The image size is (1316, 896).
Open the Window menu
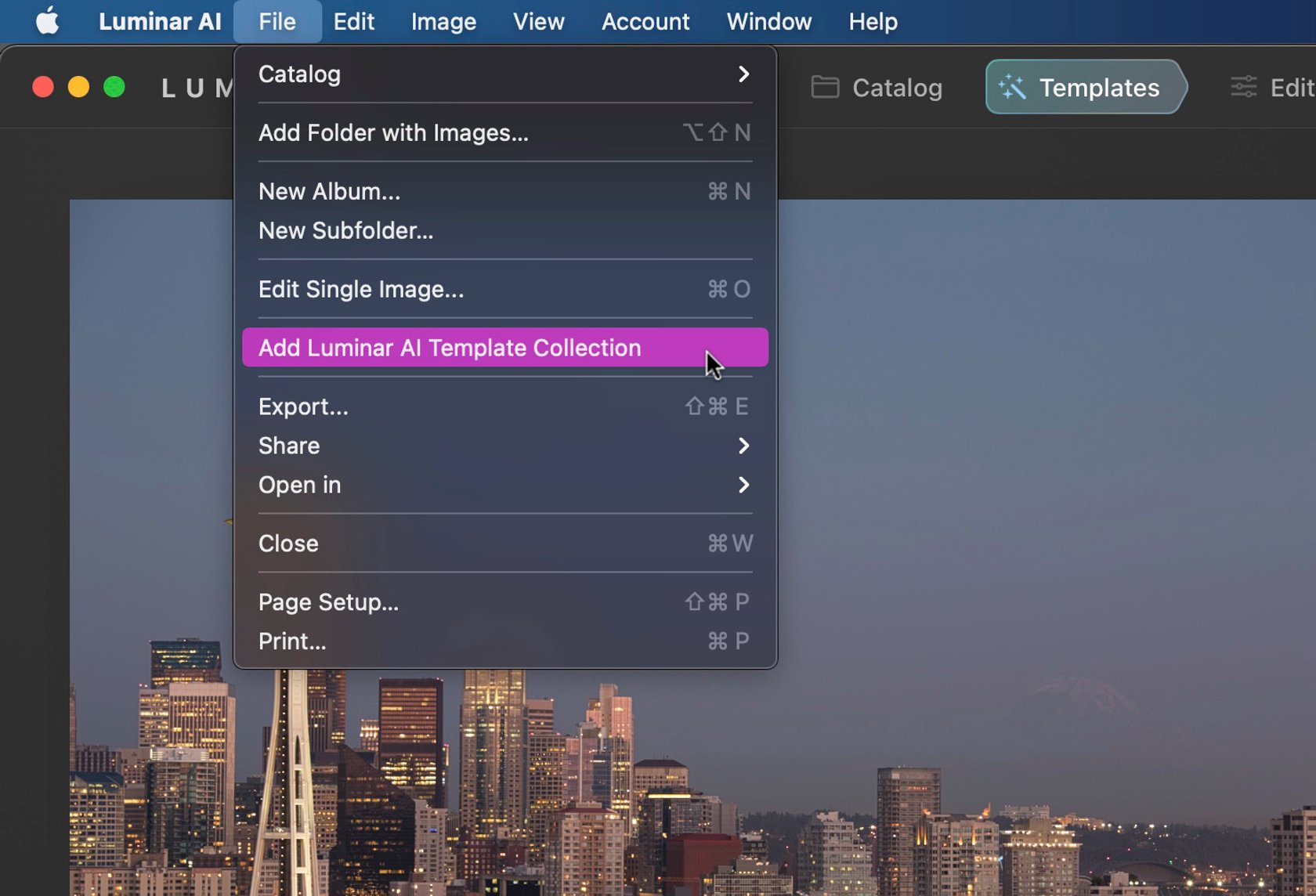coord(768,21)
